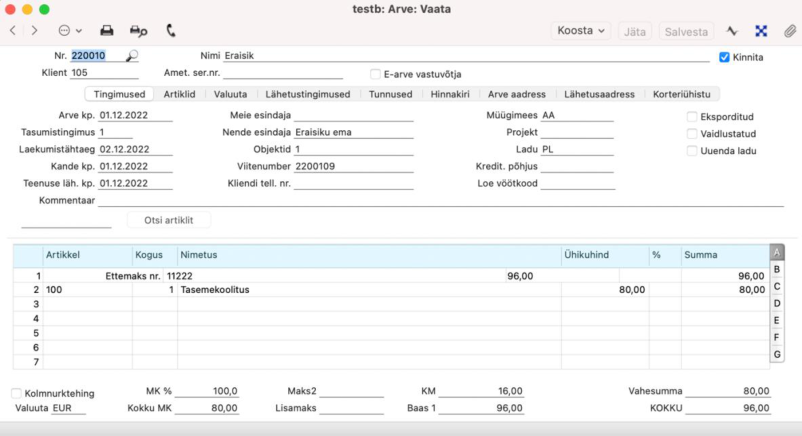This screenshot has height=436, width=802.
Task: Open print preview icon
Action: click(138, 31)
